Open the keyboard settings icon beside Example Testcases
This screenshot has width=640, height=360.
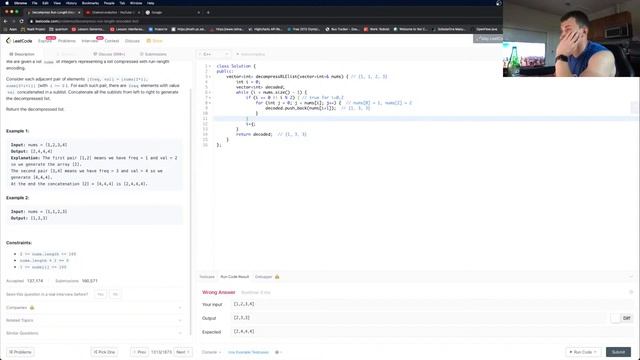coord(277,352)
